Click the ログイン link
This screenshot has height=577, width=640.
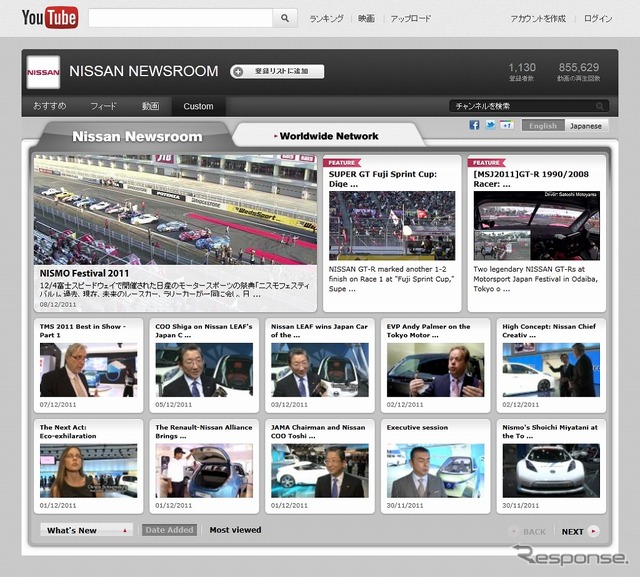click(598, 19)
